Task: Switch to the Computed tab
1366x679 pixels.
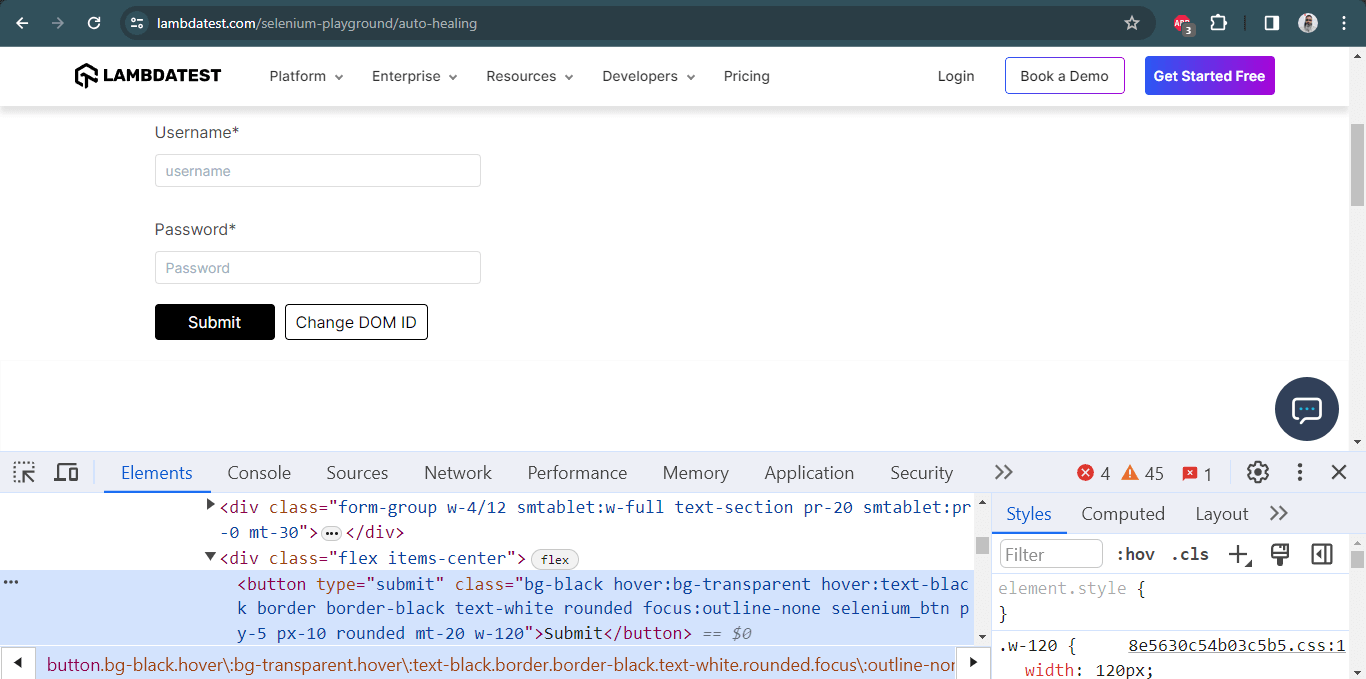Action: click(x=1122, y=513)
